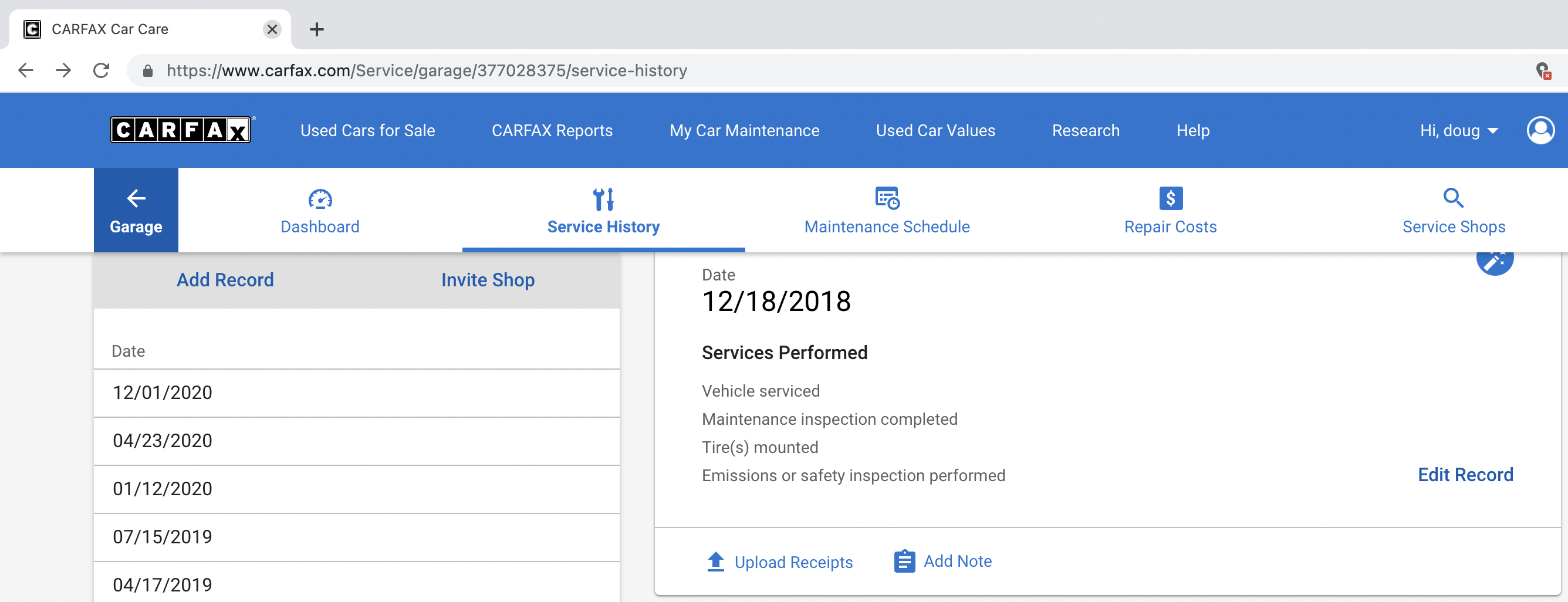1568x602 pixels.
Task: Click the browser back arrow
Action: click(x=26, y=70)
